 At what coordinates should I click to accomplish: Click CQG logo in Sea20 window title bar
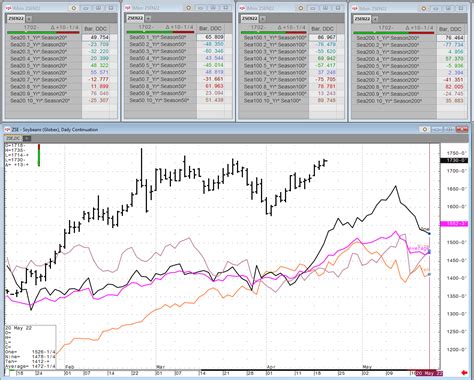tap(8, 8)
